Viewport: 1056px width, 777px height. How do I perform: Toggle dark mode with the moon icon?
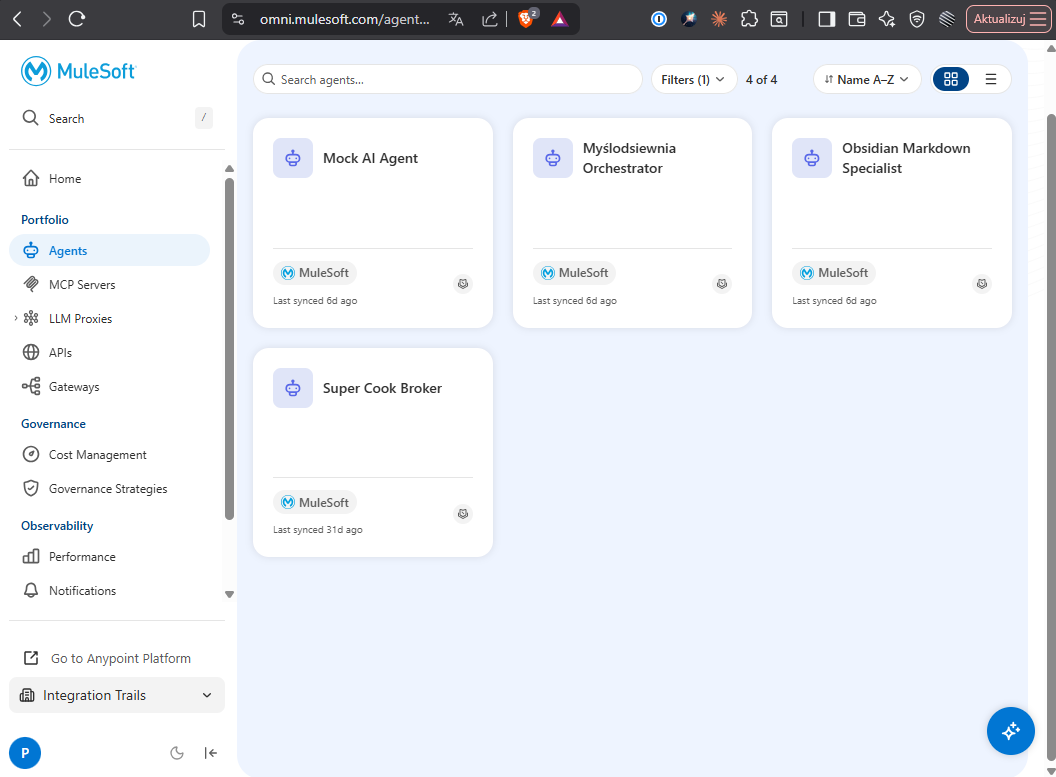coord(176,753)
